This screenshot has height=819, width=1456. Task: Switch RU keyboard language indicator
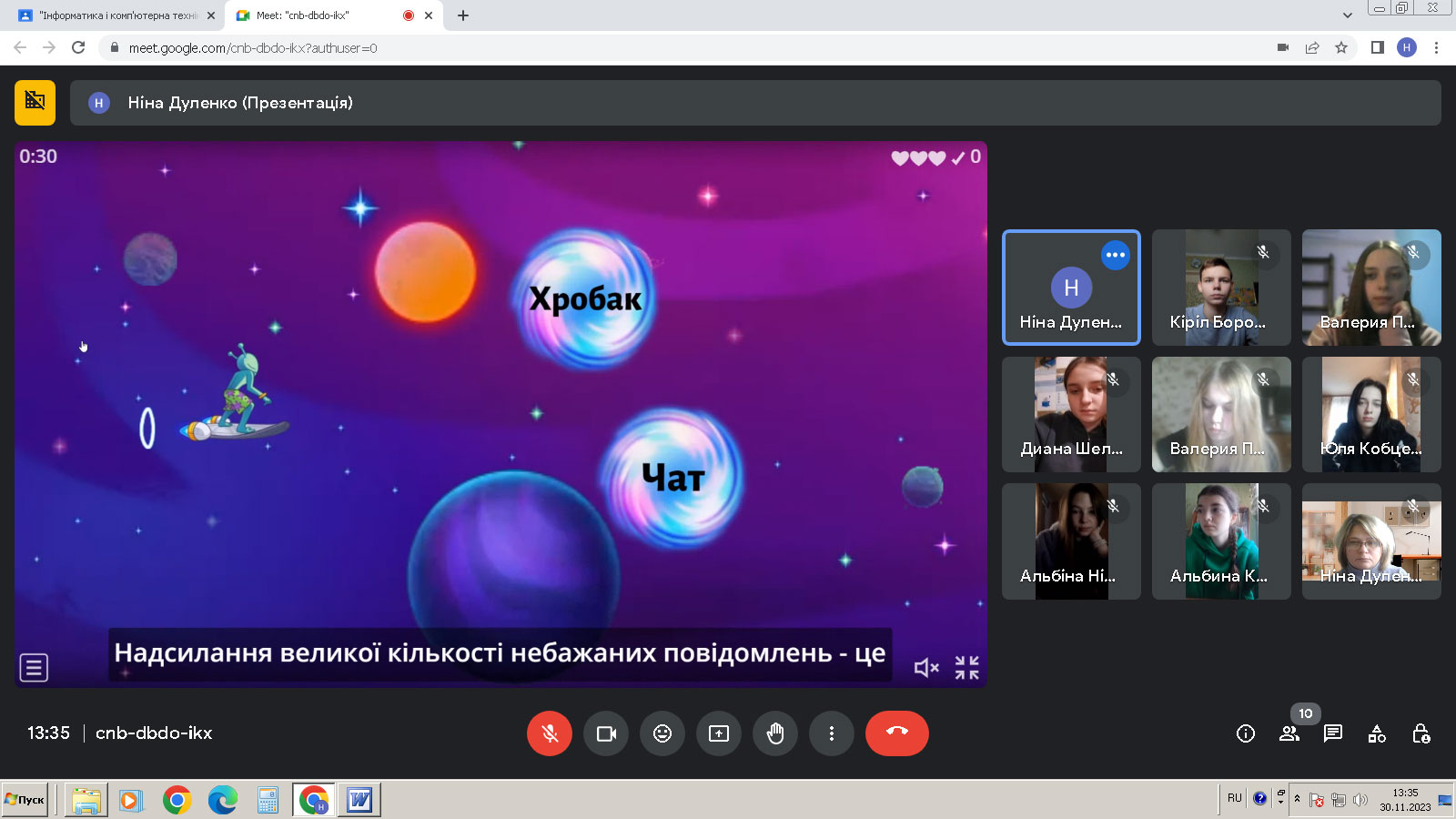coord(1234,798)
